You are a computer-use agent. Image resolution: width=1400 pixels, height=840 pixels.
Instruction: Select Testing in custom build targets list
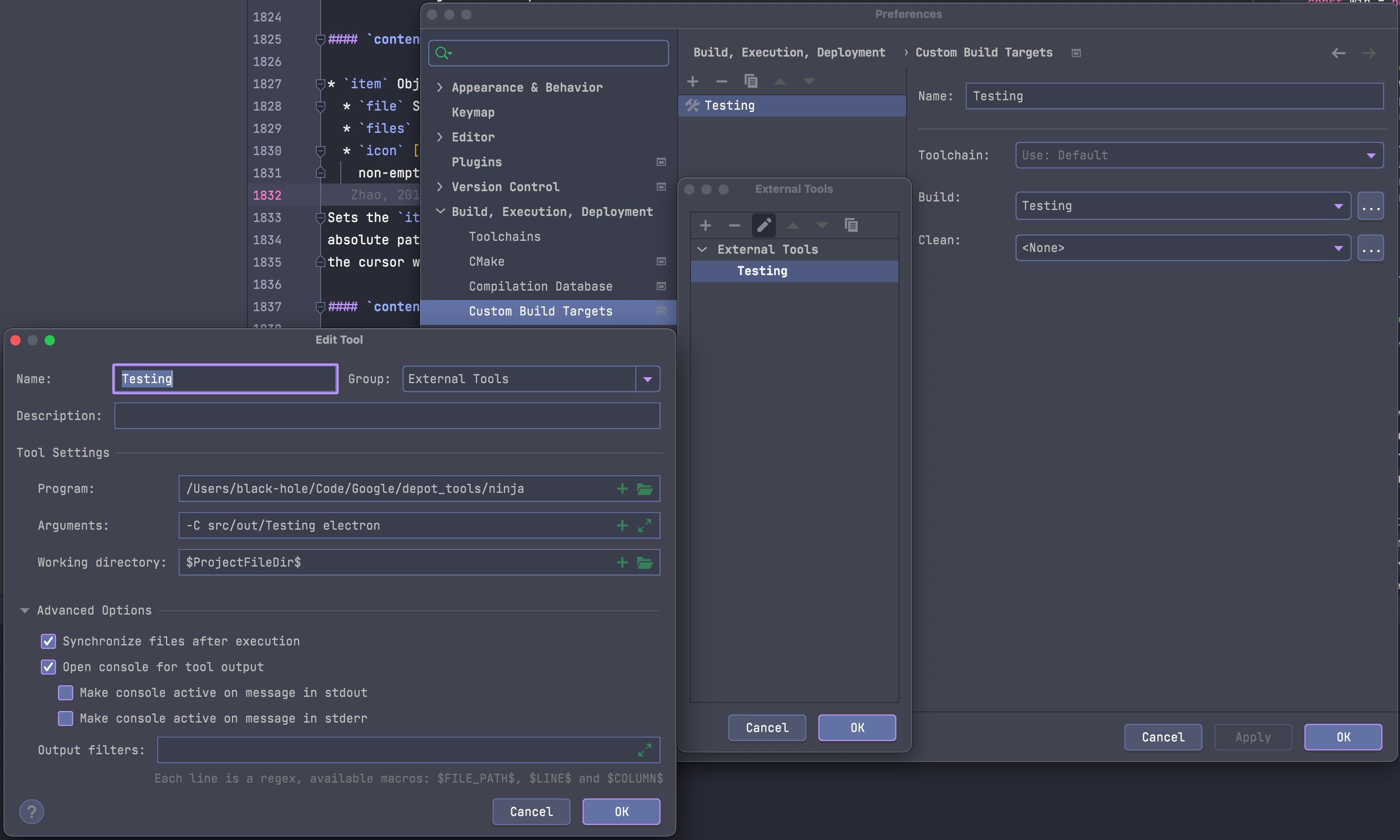click(x=792, y=106)
